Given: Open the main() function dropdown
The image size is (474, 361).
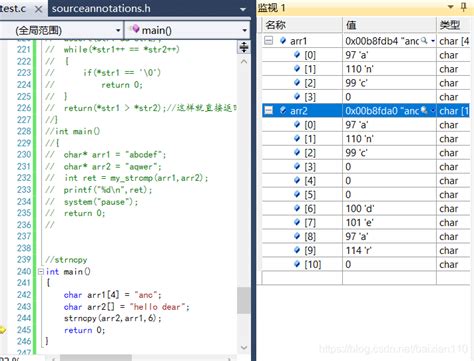Looking at the screenshot, I should 187,30.
